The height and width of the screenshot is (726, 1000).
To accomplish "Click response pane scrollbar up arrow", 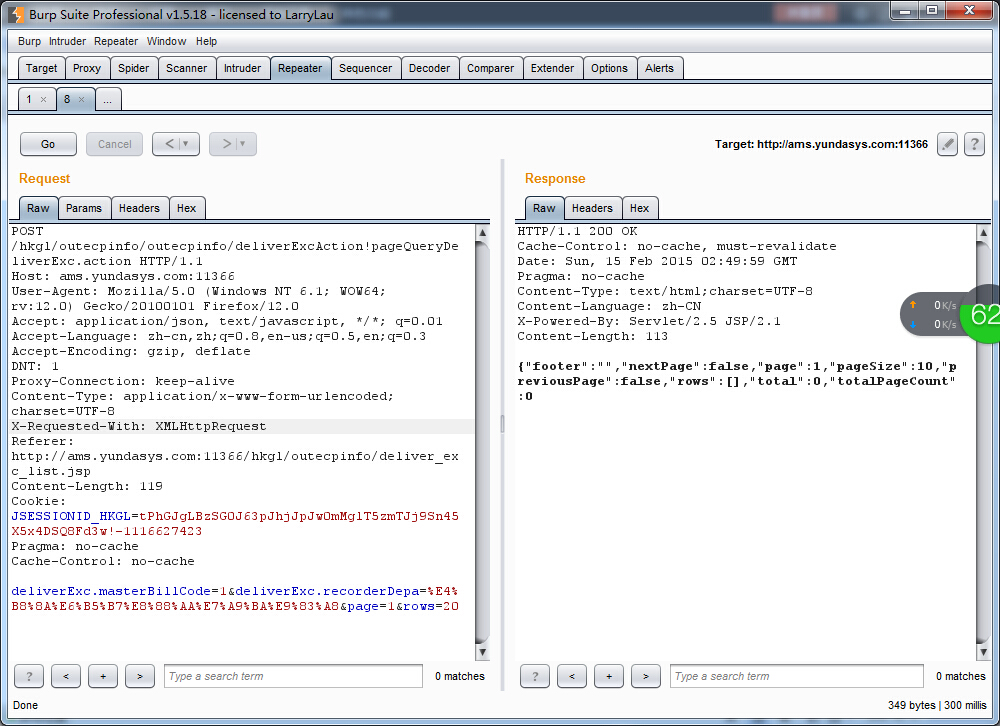I will pos(983,232).
